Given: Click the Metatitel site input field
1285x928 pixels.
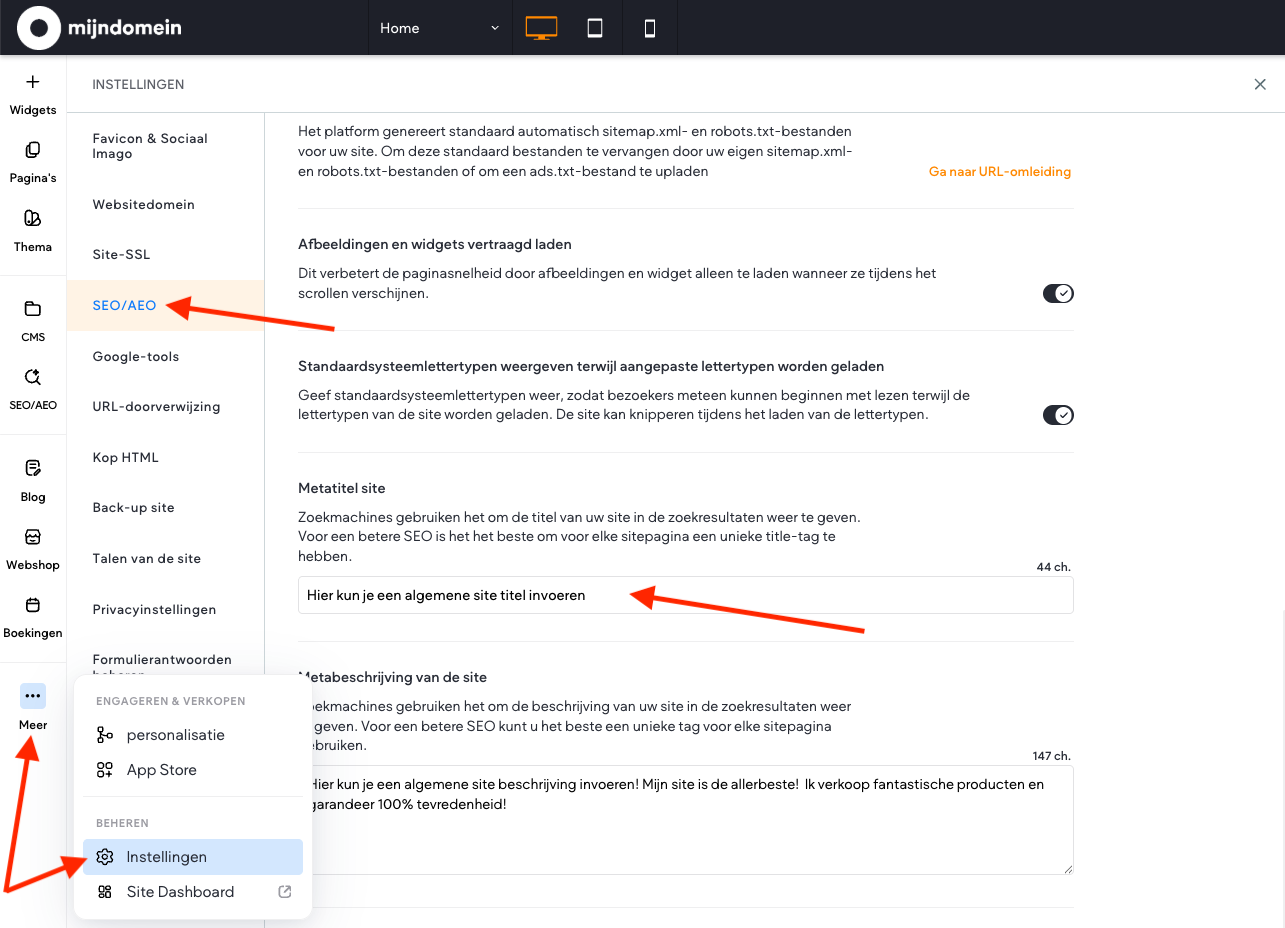Looking at the screenshot, I should pos(685,595).
